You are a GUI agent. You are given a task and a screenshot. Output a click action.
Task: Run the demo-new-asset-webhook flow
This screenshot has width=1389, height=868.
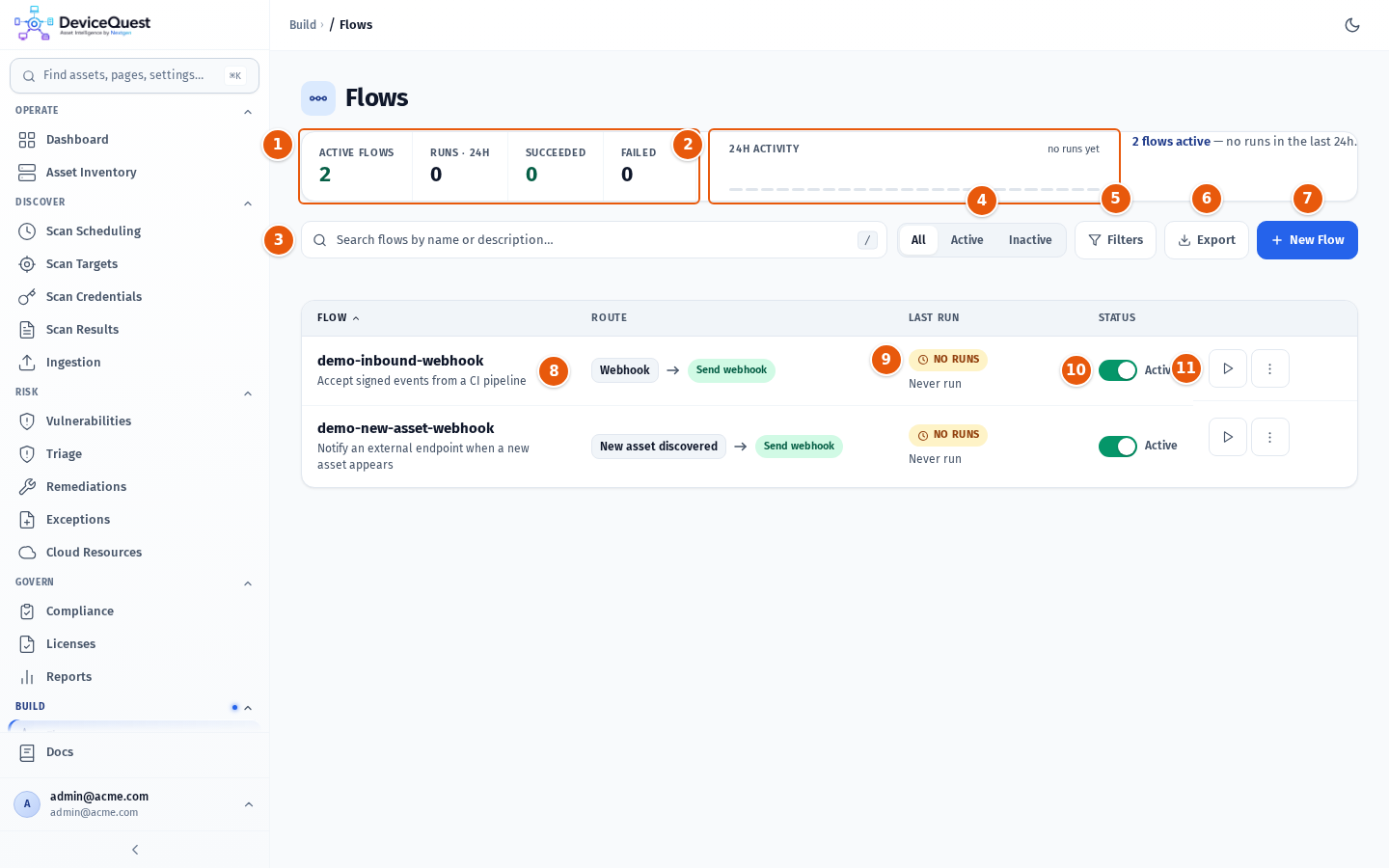pyautogui.click(x=1228, y=437)
